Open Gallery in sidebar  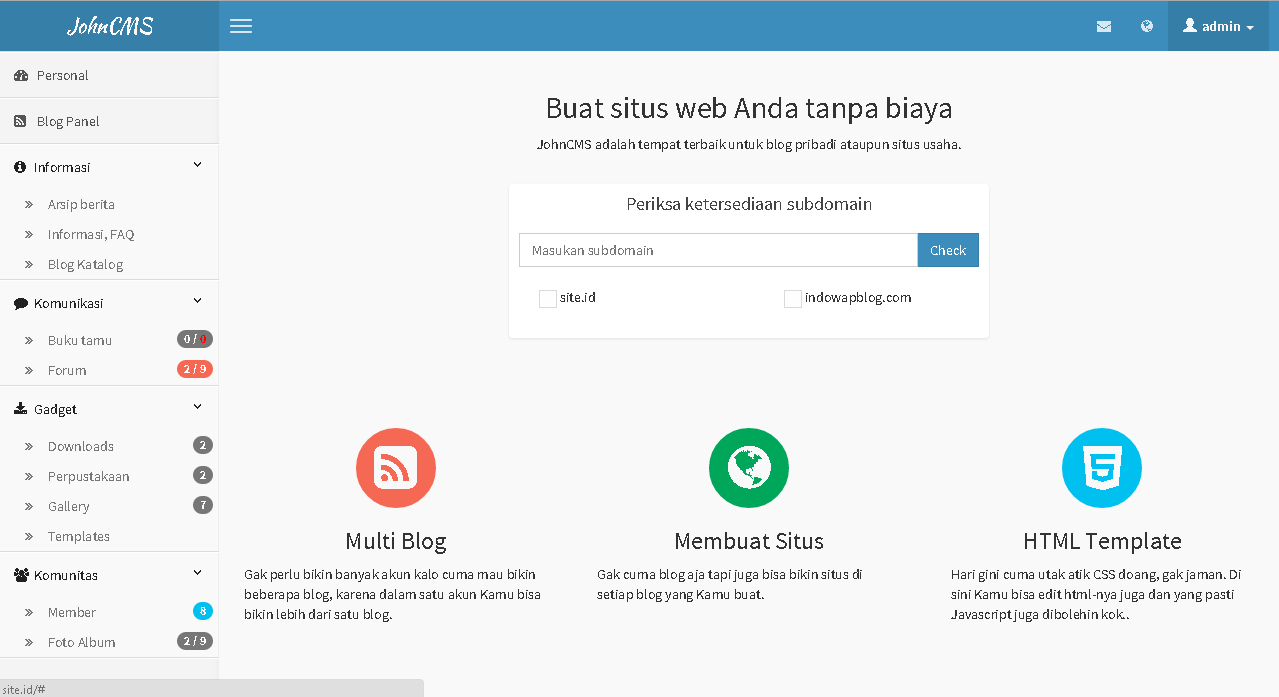[69, 506]
